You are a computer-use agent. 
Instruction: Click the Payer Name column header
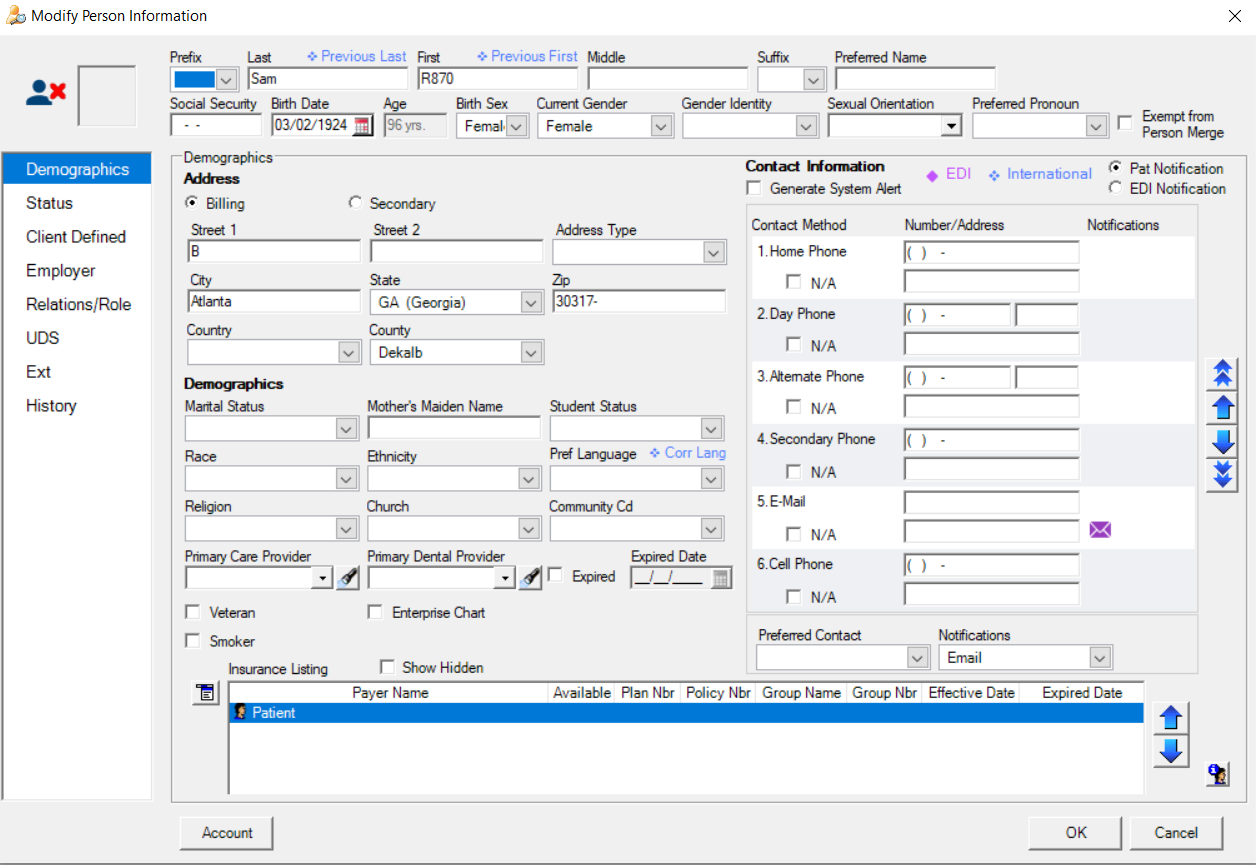coord(390,692)
